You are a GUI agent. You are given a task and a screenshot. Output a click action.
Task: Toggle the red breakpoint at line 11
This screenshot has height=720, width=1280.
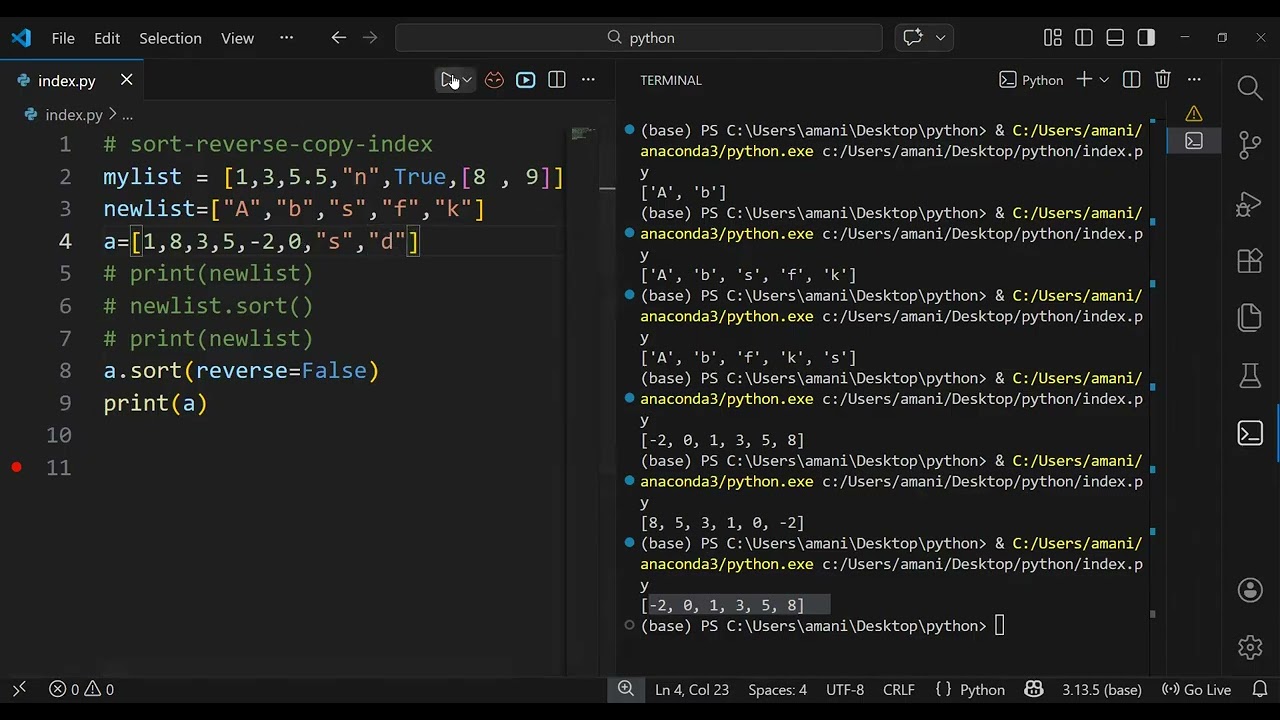17,467
